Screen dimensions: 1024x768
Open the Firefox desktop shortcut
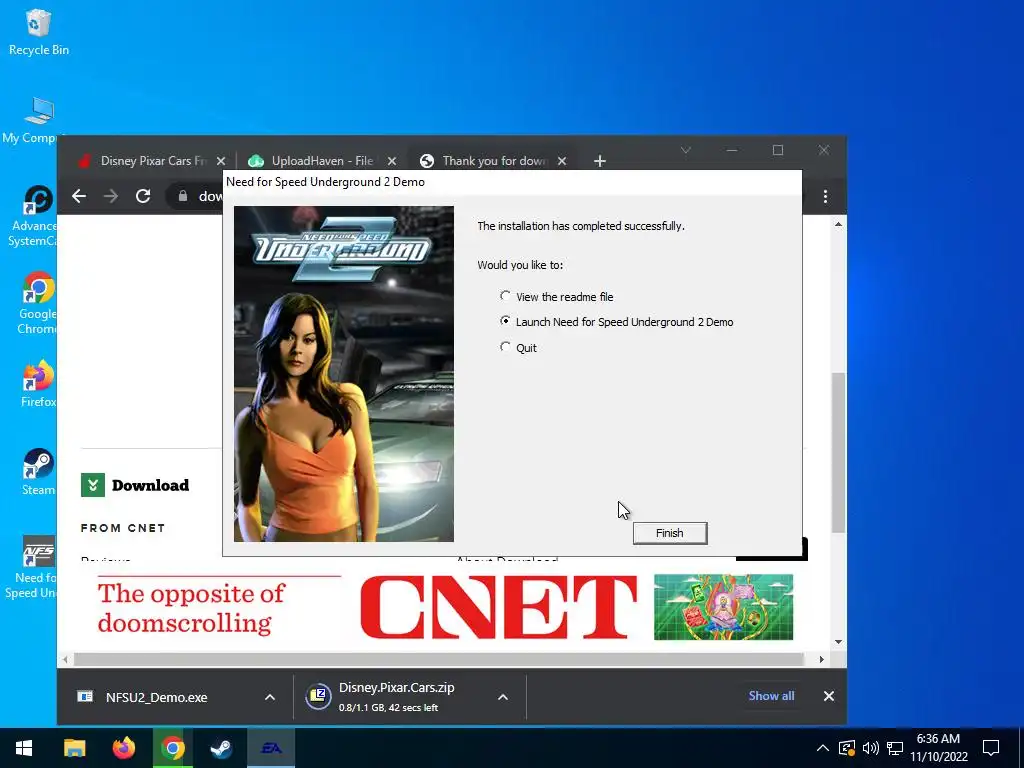pos(38,384)
